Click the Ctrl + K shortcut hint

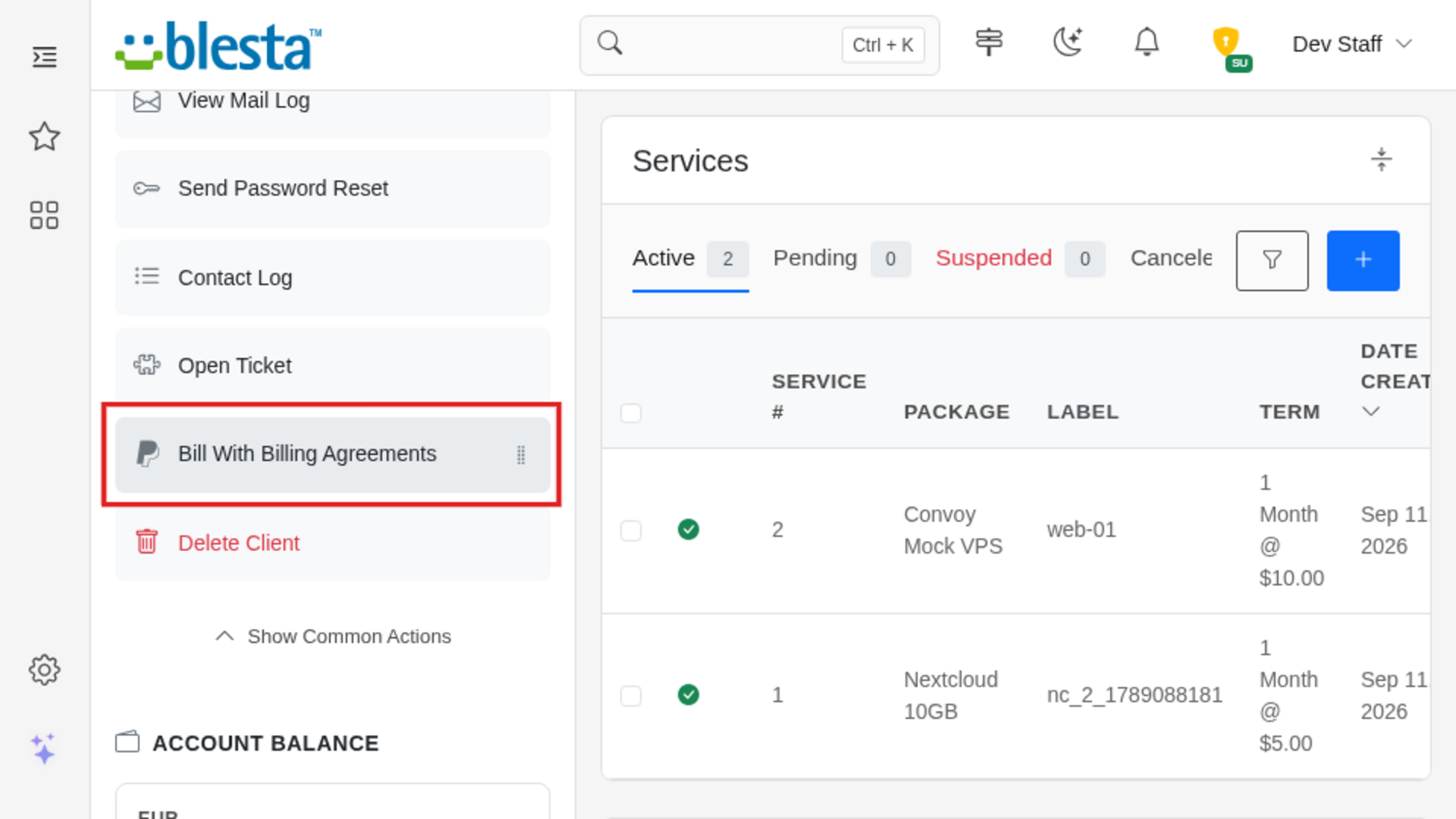(883, 45)
